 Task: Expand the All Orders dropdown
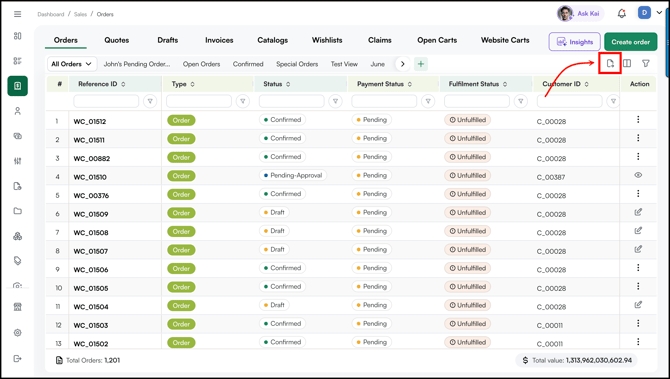(72, 64)
